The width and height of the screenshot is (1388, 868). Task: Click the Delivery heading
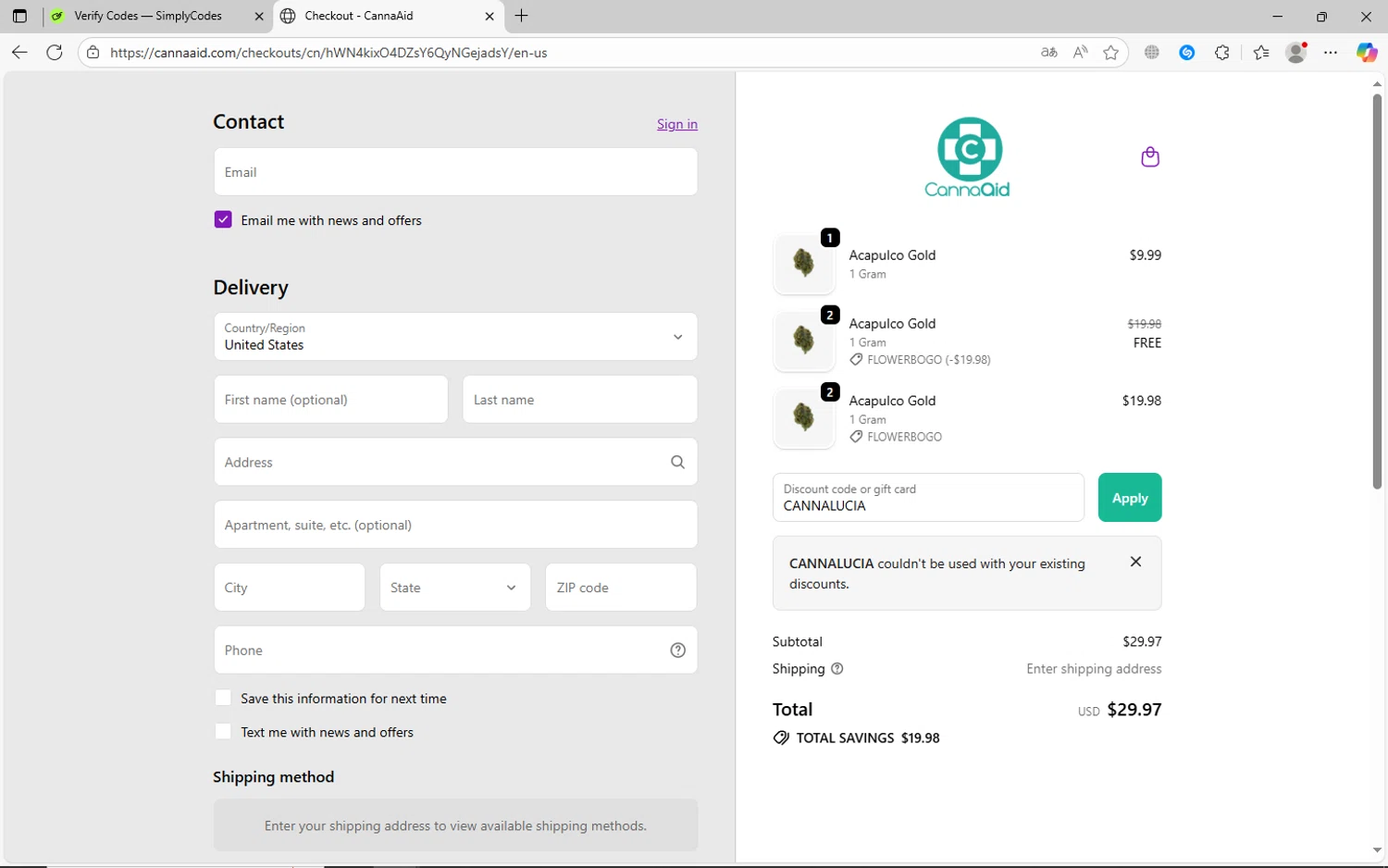(251, 287)
